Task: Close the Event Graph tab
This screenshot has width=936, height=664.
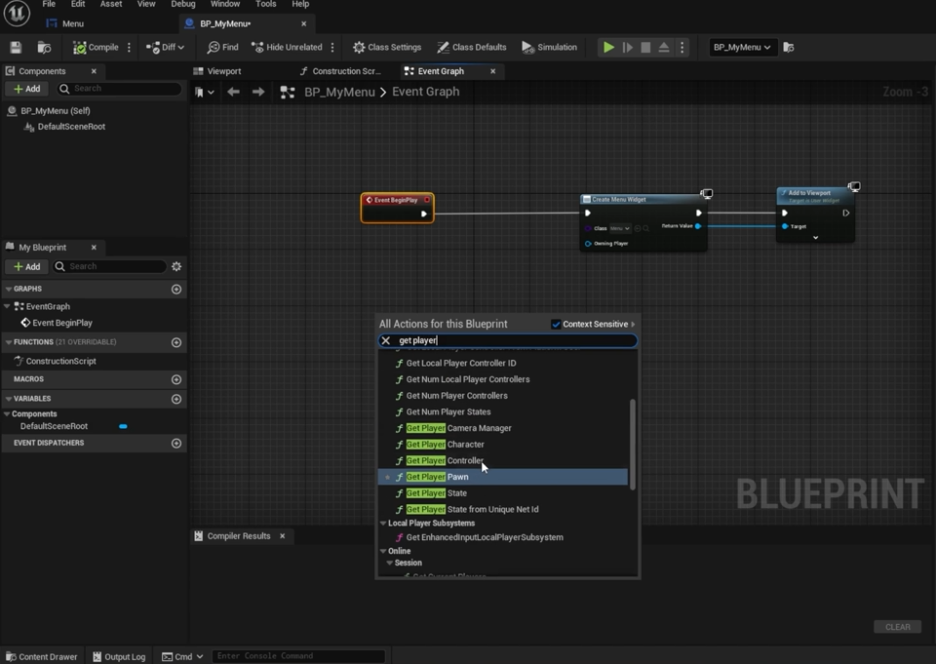Action: pyautogui.click(x=492, y=71)
